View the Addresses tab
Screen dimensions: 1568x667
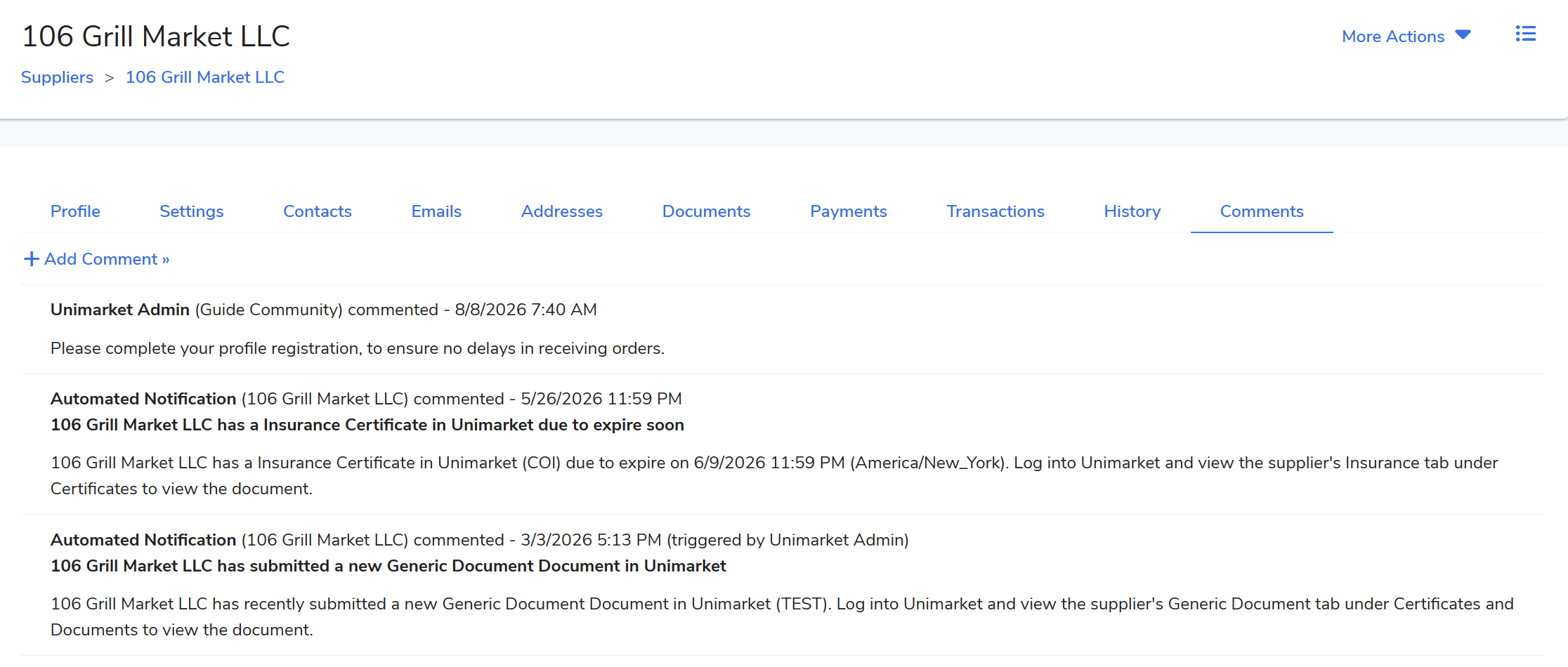tap(562, 211)
